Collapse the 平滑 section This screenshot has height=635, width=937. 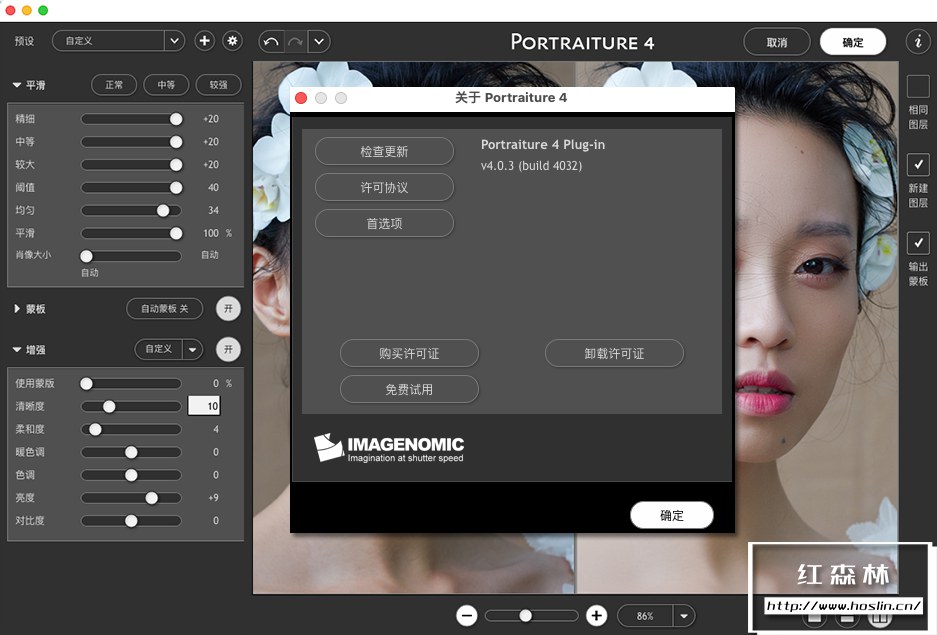(x=17, y=85)
